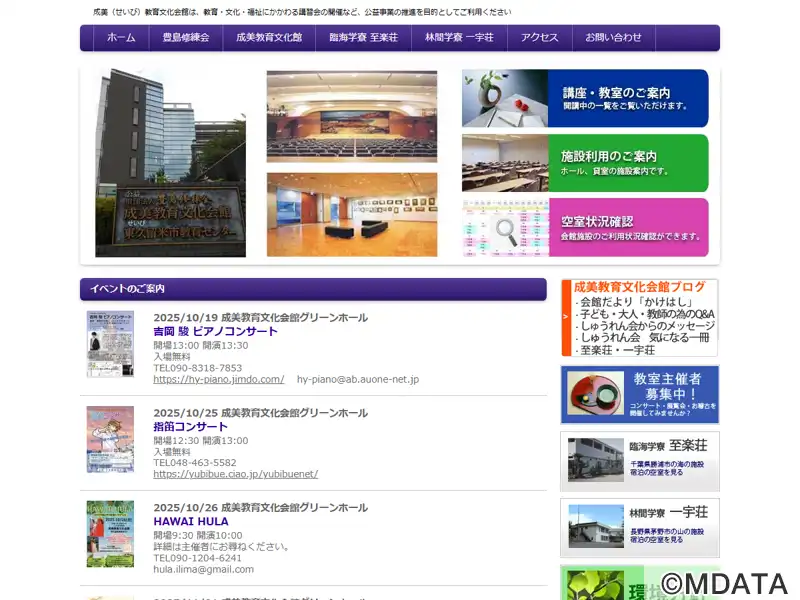Click the 吉岡 駿 ピアノコンサート title link
Screen dimensions: 800x600
pos(215,332)
